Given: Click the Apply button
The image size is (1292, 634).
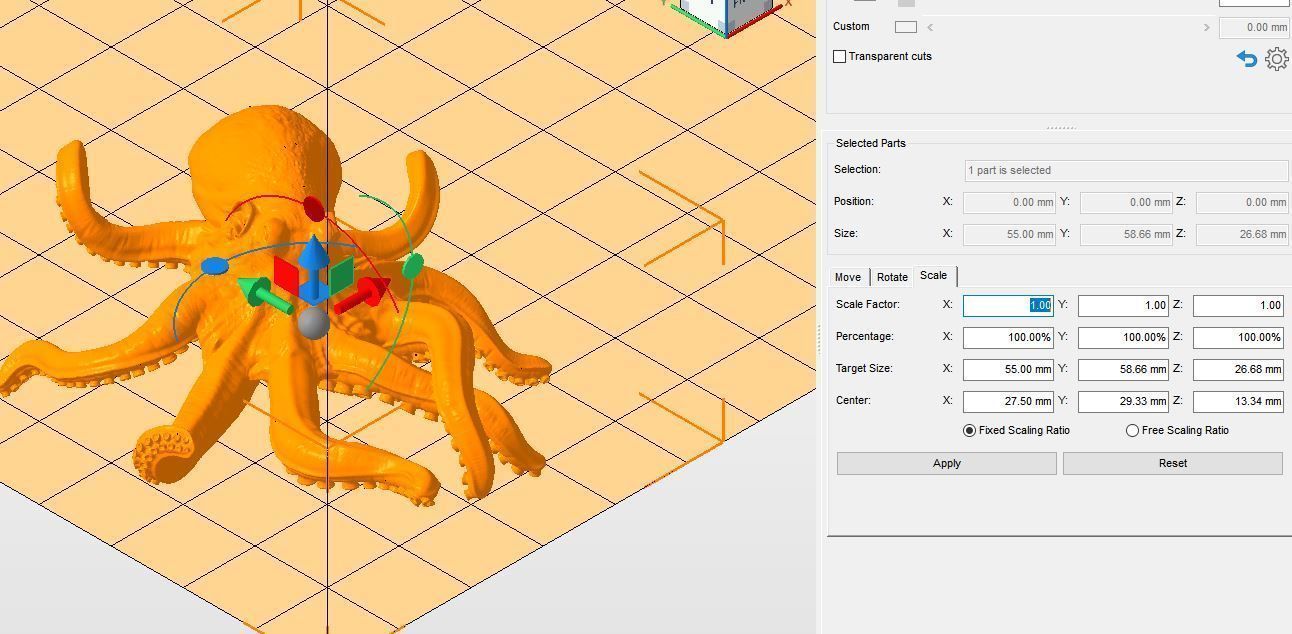Looking at the screenshot, I should (x=947, y=463).
